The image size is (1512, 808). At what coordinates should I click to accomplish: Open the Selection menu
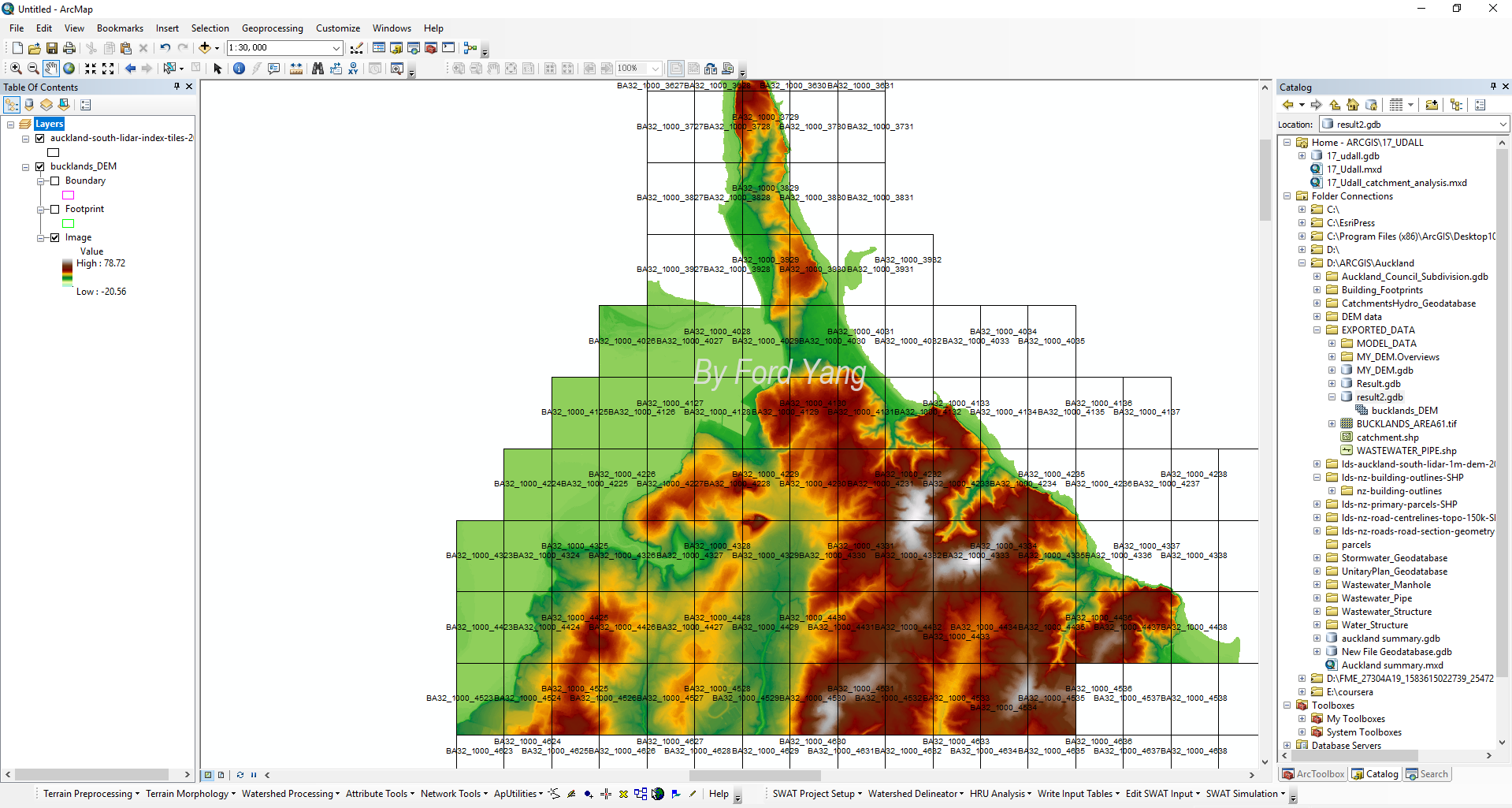coord(210,28)
